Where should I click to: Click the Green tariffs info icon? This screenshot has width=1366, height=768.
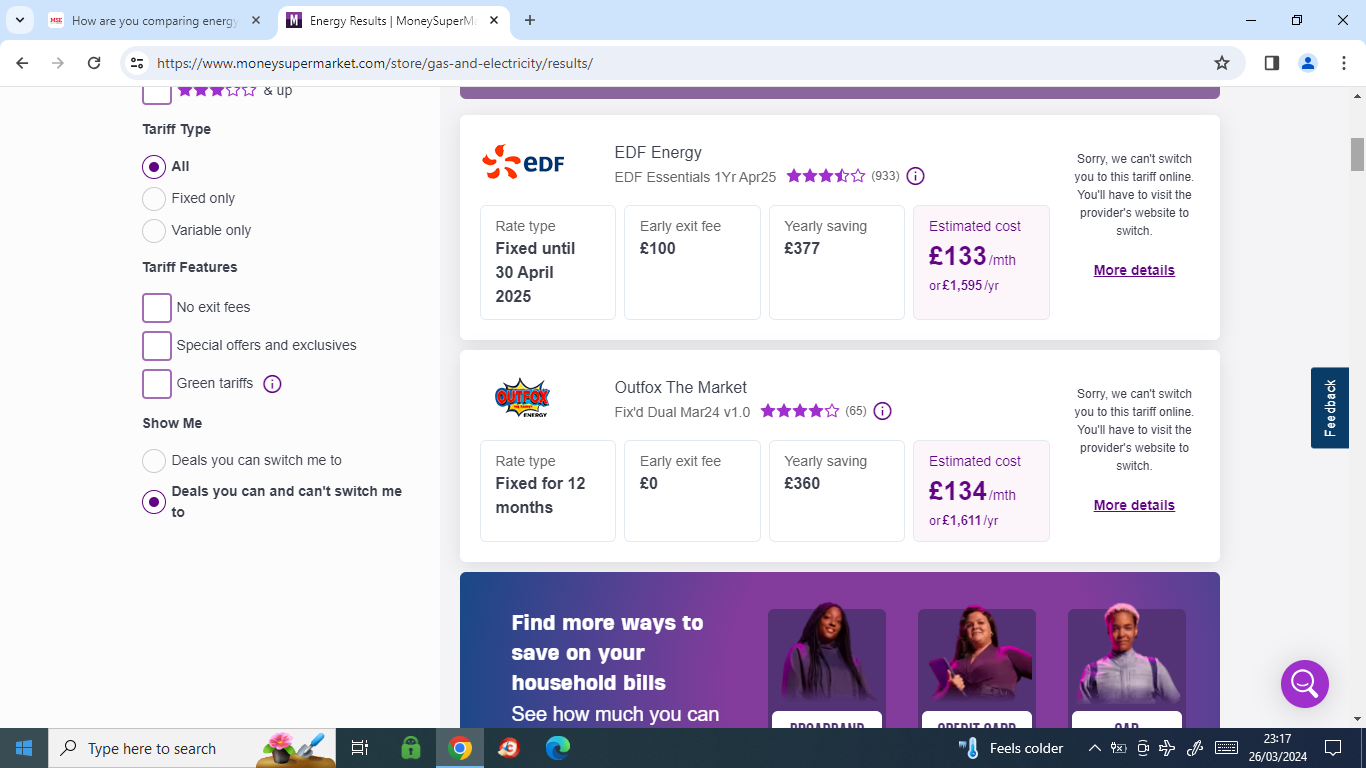(x=272, y=384)
